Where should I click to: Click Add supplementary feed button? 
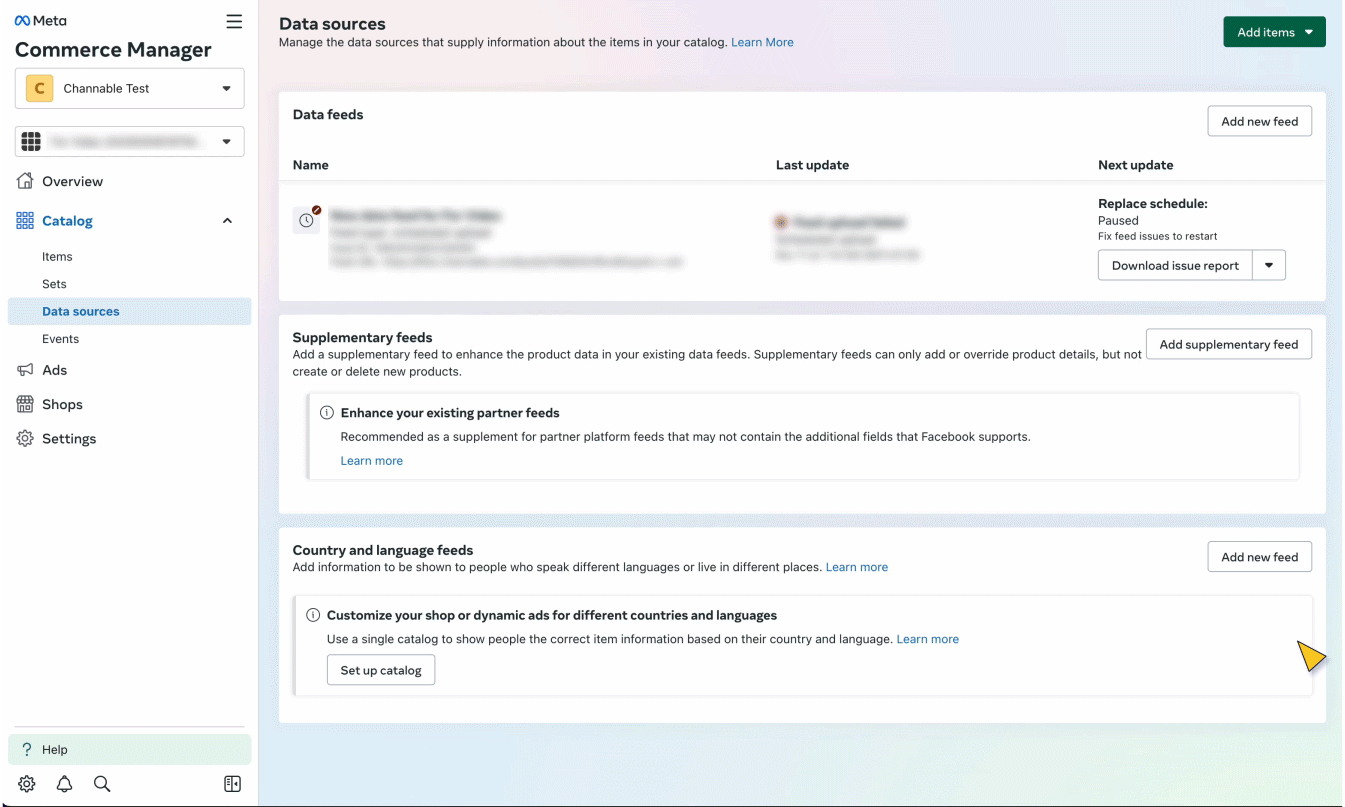pos(1228,345)
